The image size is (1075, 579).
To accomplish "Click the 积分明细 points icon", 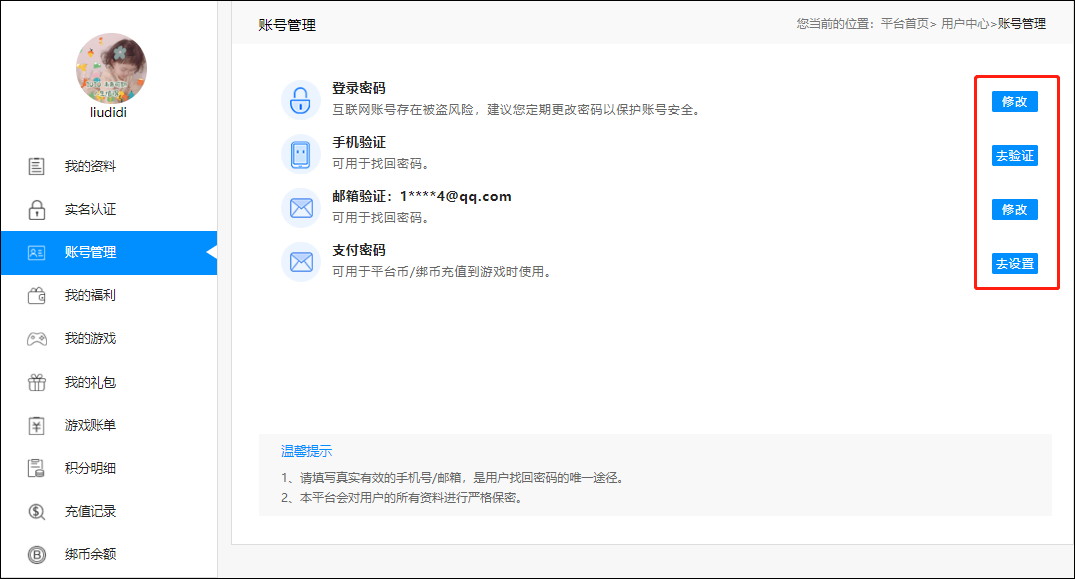I will 36,468.
